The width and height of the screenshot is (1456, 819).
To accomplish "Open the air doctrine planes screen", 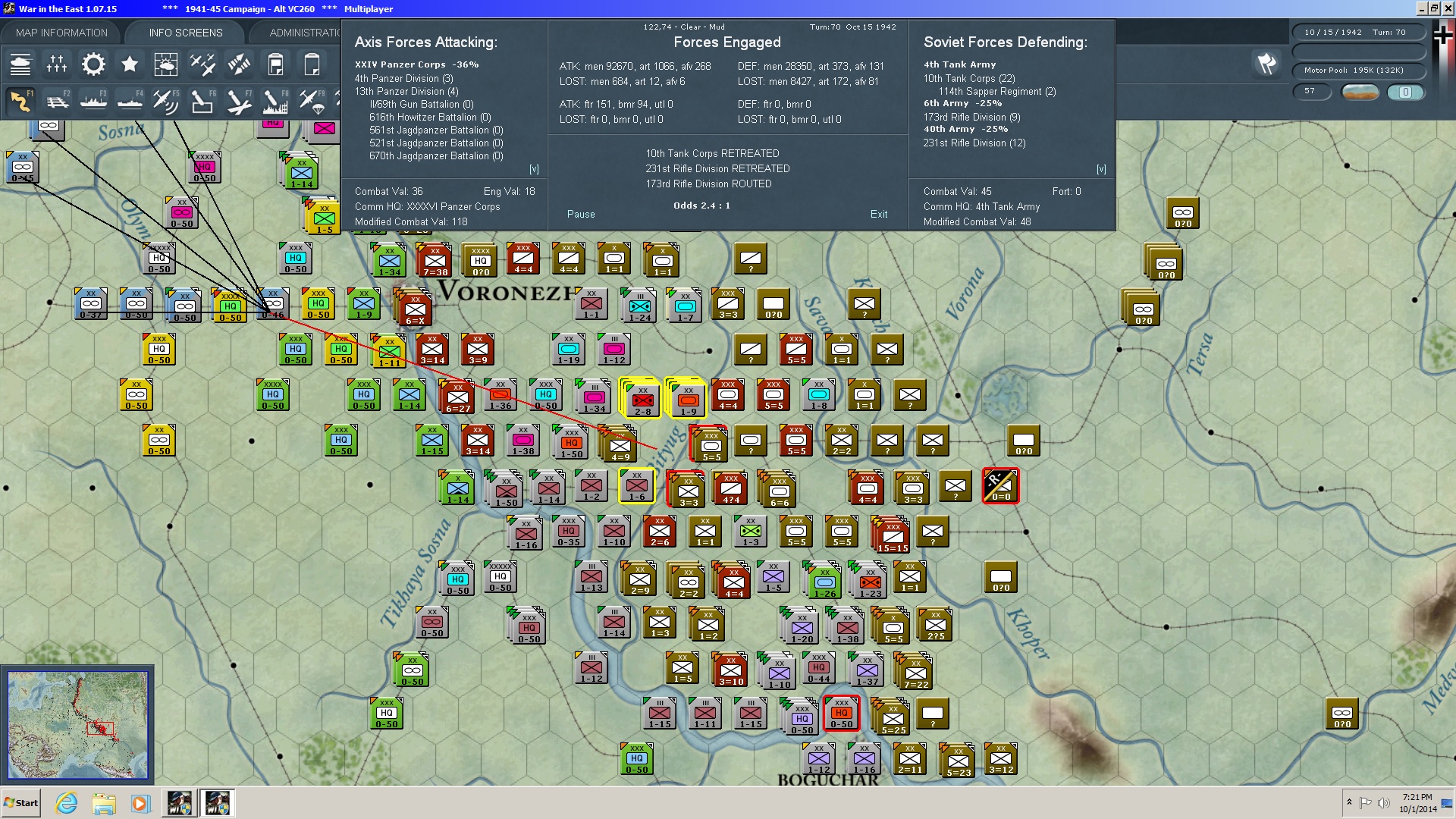I will (202, 64).
